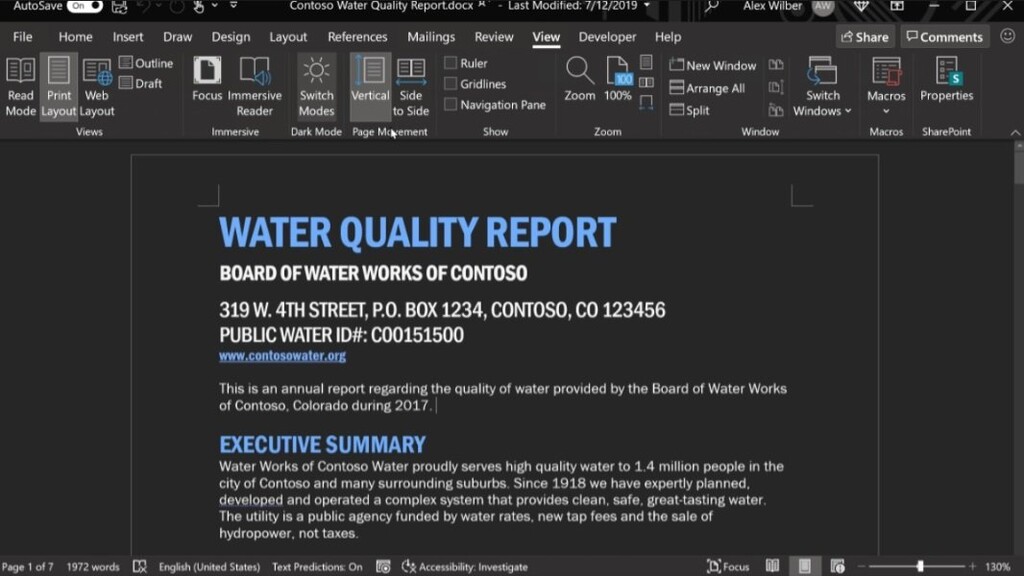
Task: Show the Navigation Pane
Action: pyautogui.click(x=451, y=105)
